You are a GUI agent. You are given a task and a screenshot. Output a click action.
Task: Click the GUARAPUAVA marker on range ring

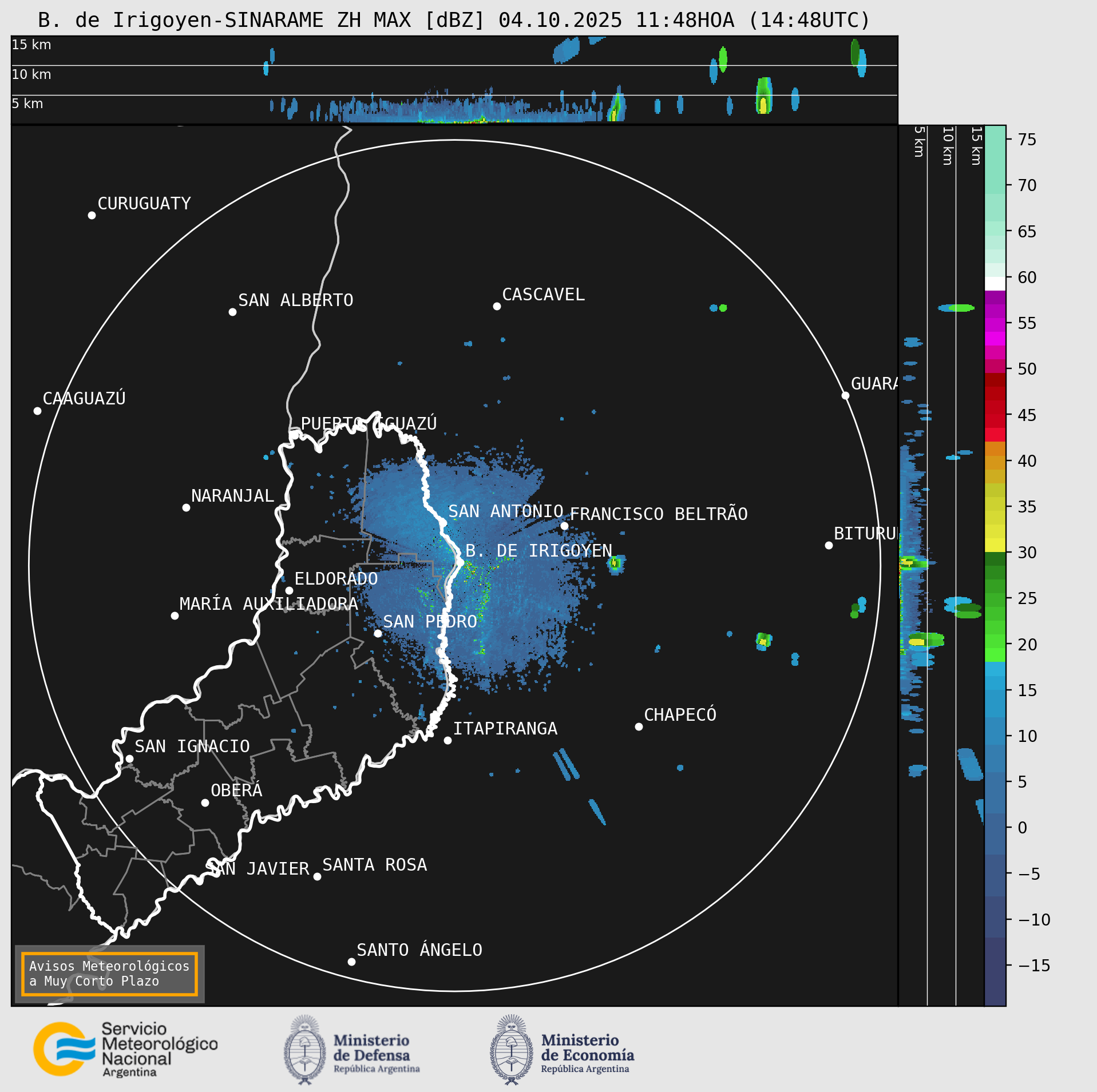[x=845, y=395]
